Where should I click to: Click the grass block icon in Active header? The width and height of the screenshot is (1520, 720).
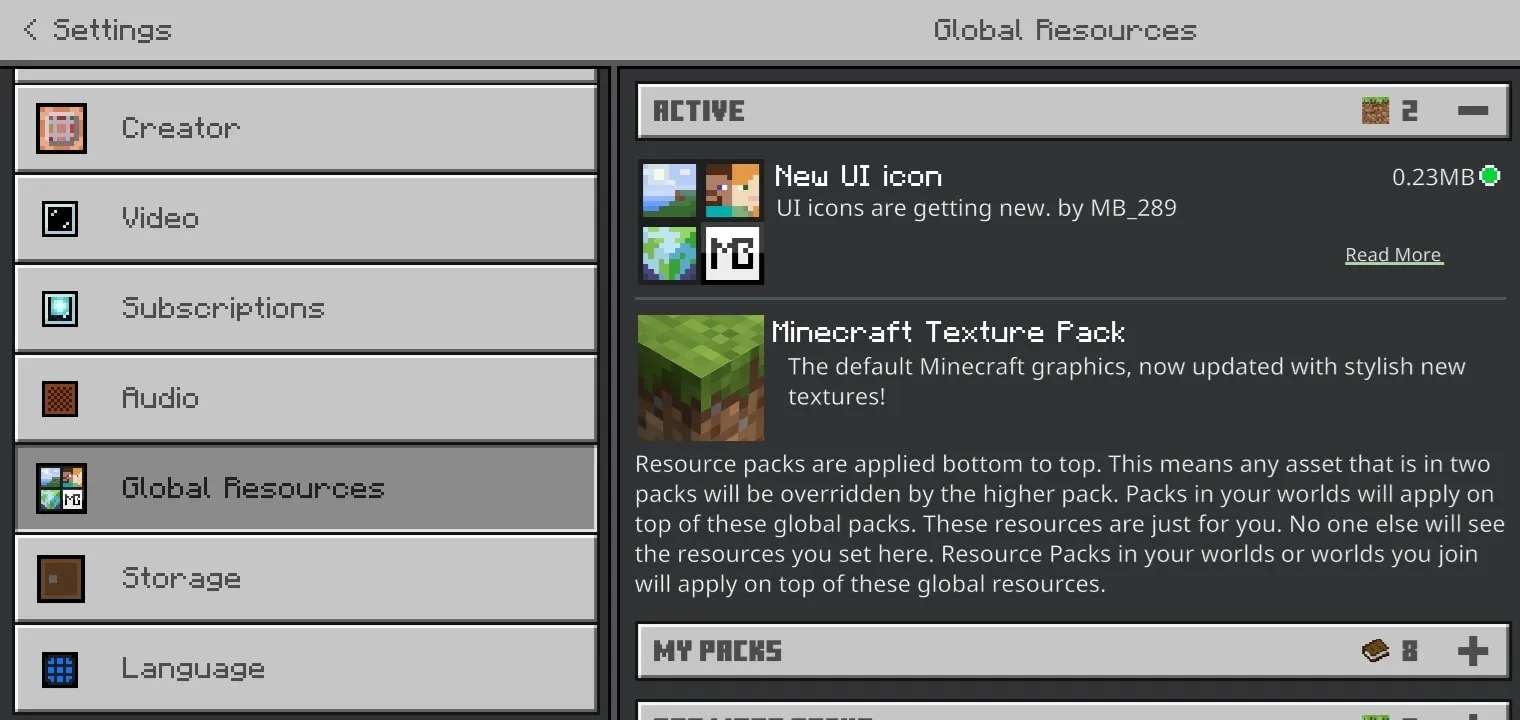1375,110
